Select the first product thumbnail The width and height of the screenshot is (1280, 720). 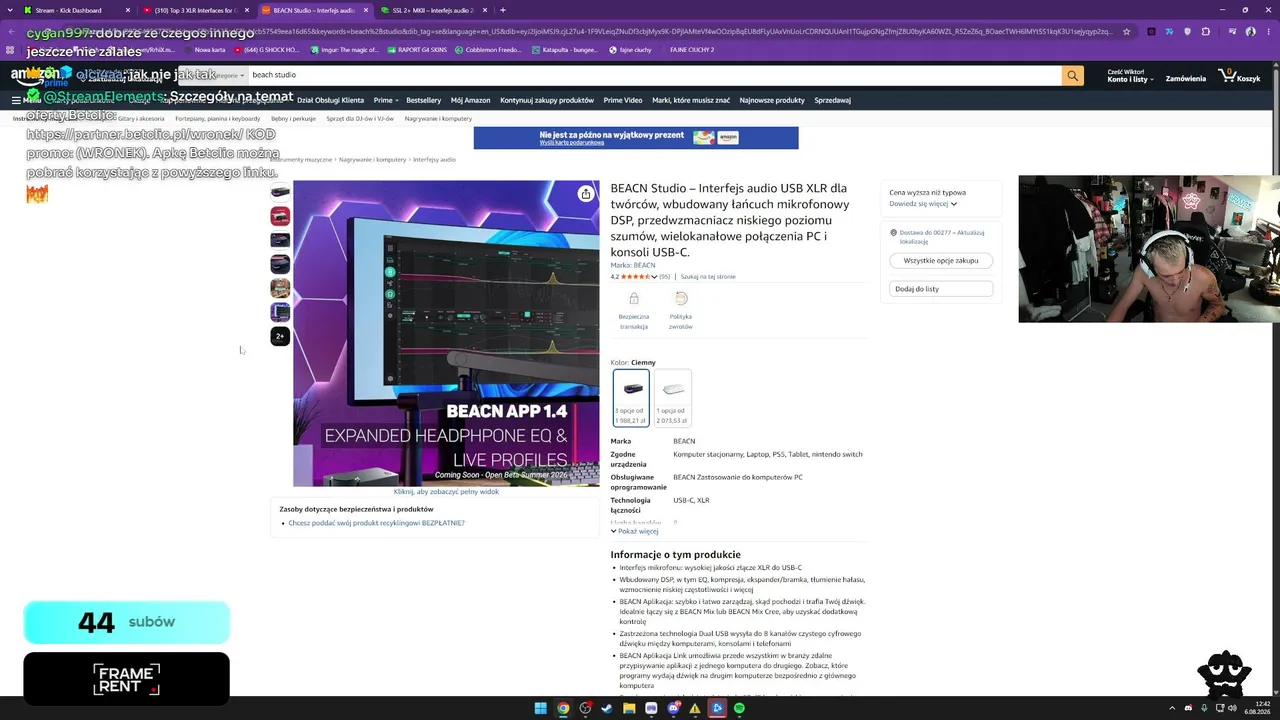pyautogui.click(x=280, y=192)
